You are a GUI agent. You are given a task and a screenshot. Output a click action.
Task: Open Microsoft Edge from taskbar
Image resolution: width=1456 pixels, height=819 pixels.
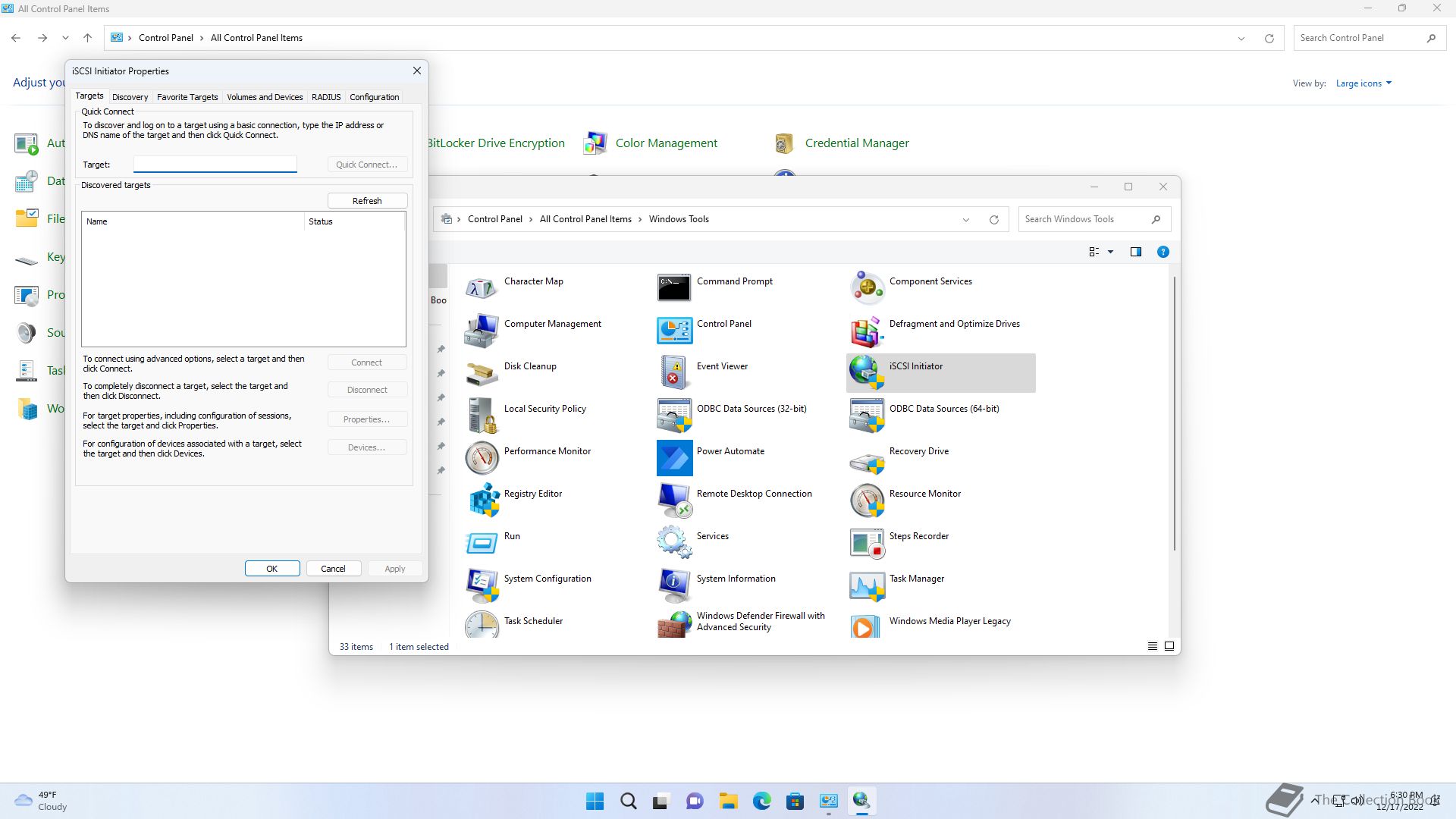click(x=762, y=801)
